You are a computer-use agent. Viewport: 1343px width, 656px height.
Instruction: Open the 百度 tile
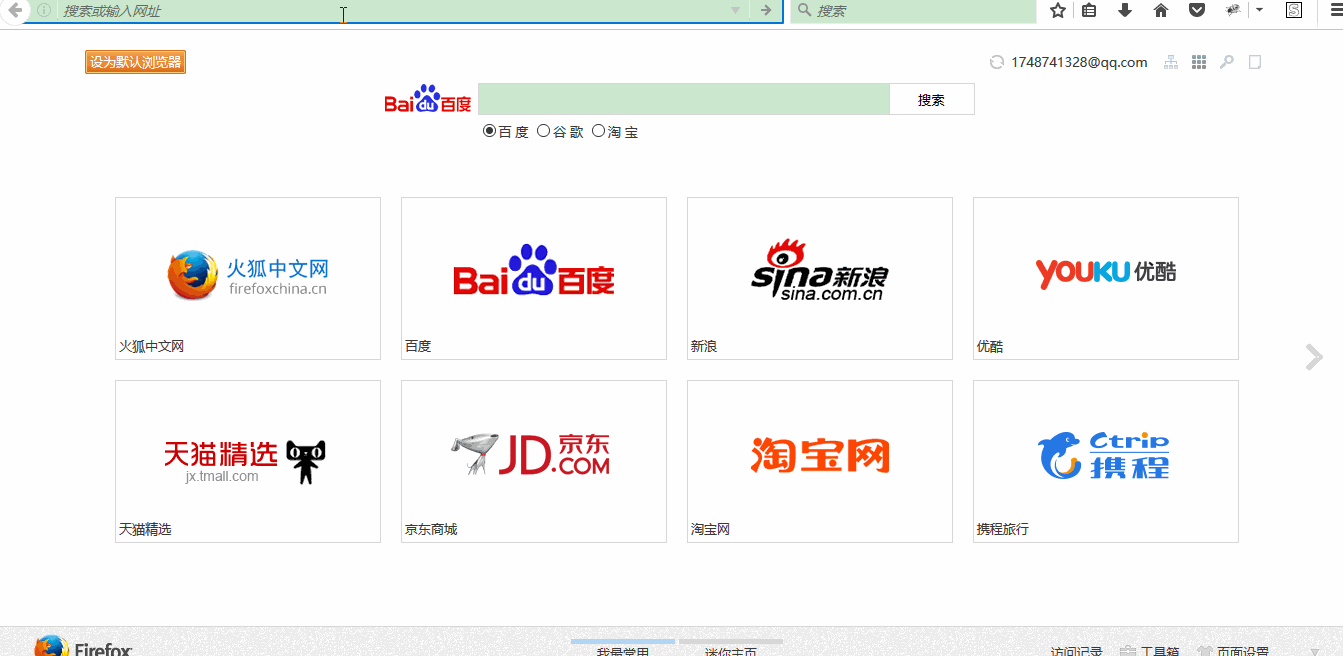[x=534, y=278]
